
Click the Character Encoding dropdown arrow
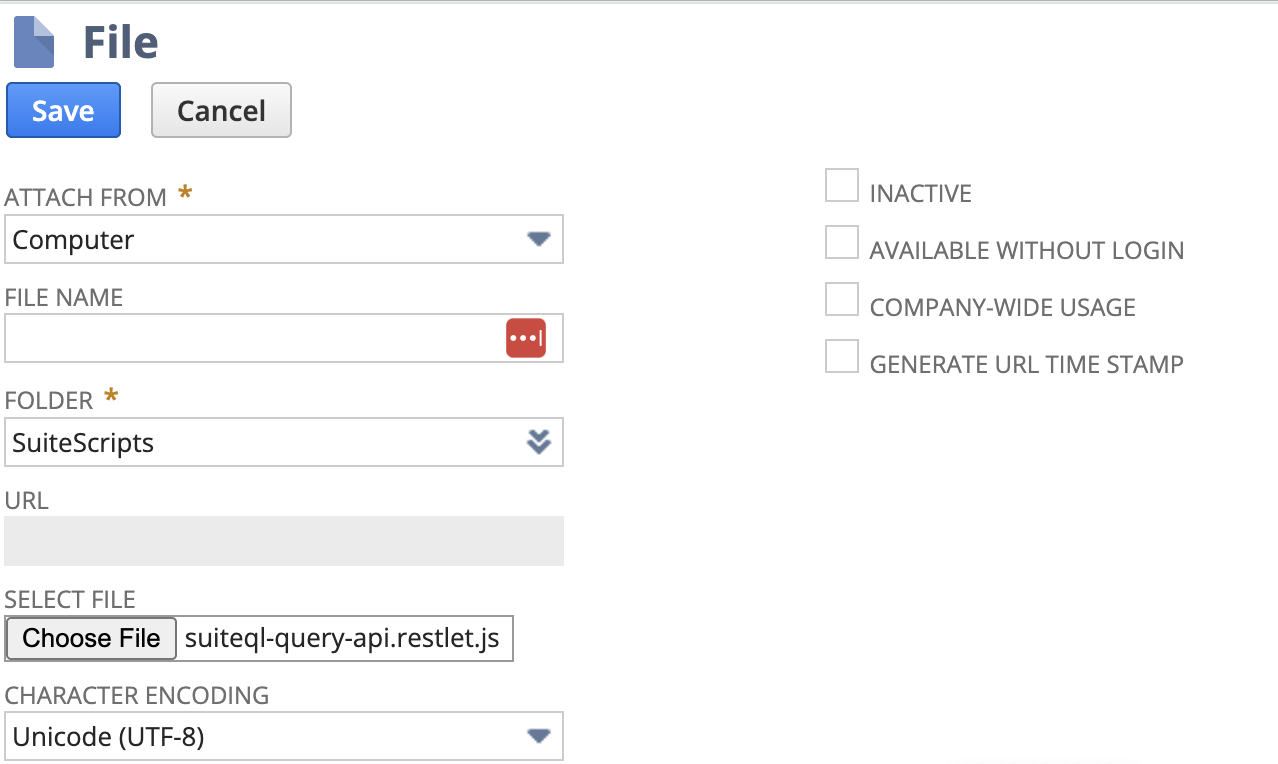point(539,737)
